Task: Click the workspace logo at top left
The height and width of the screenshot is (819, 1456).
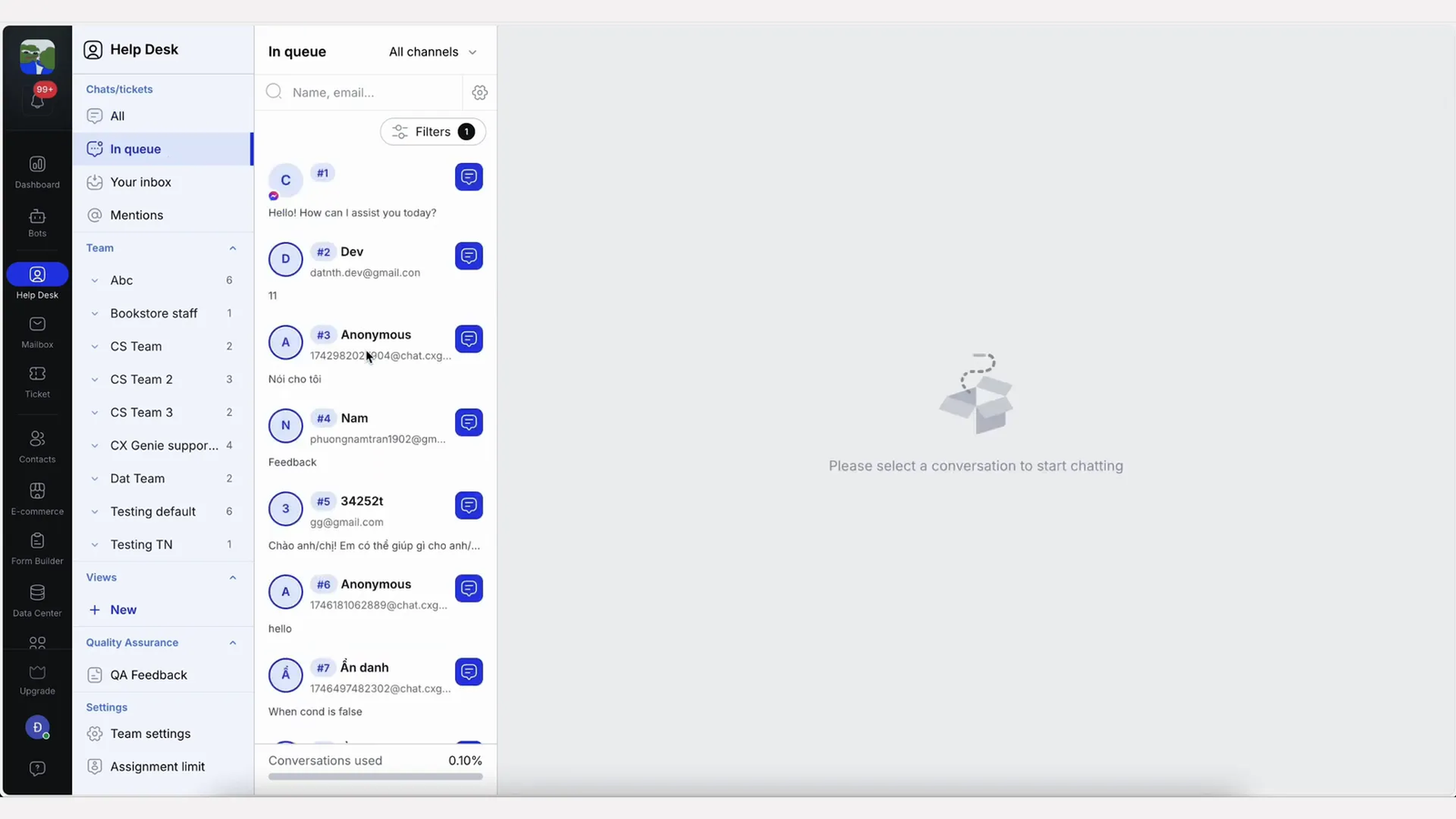Action: (x=37, y=56)
